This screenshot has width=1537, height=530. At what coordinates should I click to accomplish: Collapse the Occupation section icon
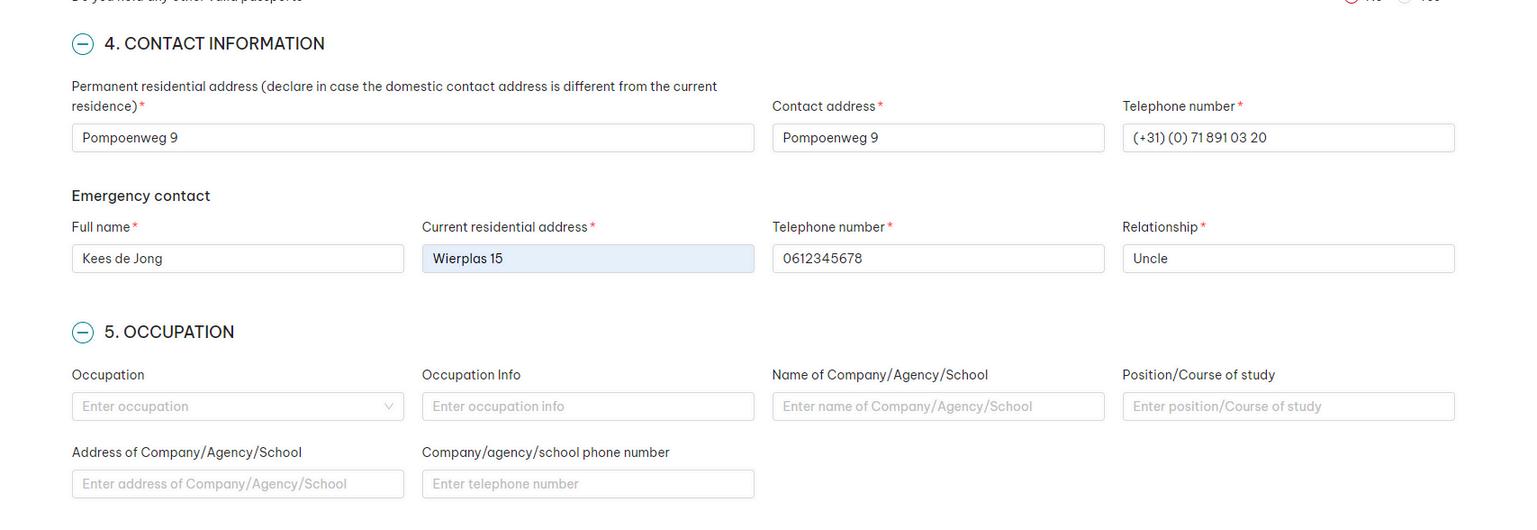(x=83, y=332)
